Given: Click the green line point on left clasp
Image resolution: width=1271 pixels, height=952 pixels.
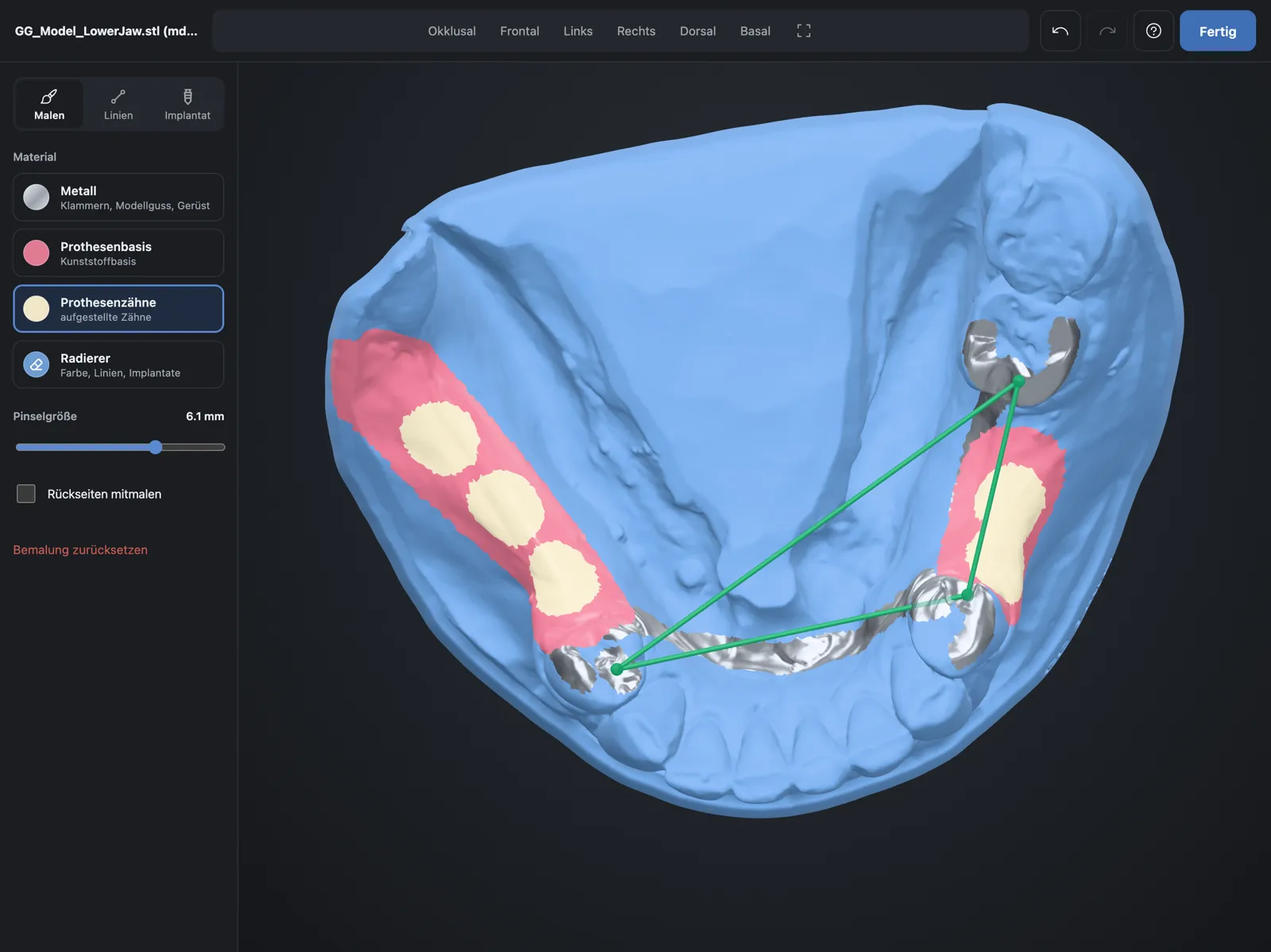Looking at the screenshot, I should click(x=617, y=669).
